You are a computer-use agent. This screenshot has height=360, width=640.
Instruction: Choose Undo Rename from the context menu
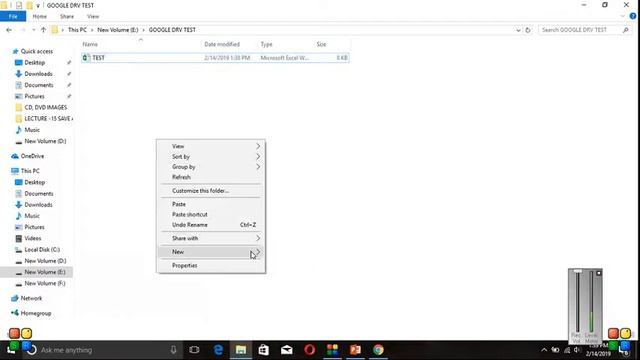click(211, 225)
